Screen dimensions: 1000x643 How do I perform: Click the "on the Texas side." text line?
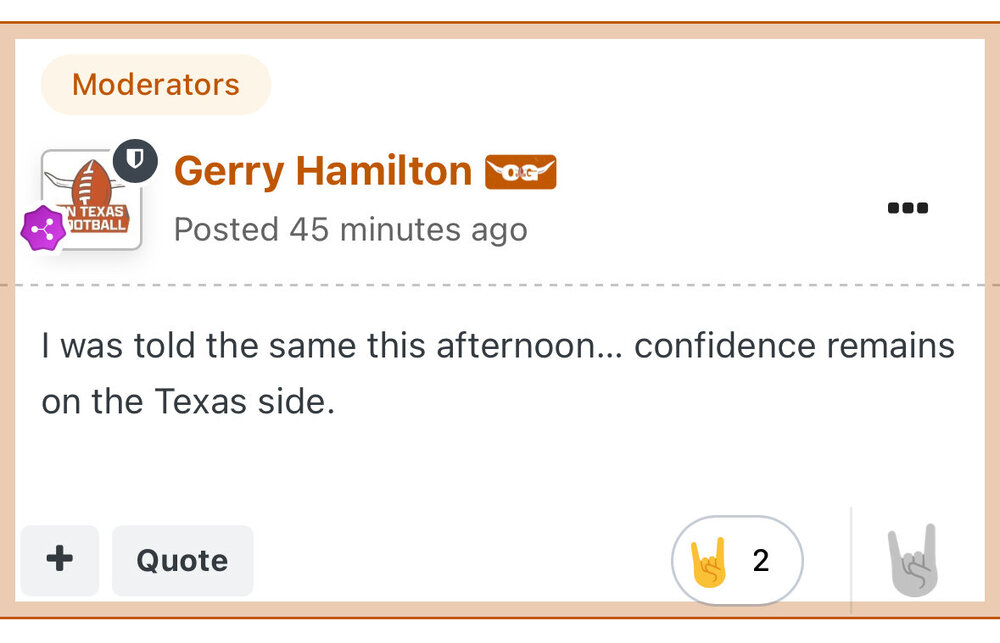coord(187,401)
